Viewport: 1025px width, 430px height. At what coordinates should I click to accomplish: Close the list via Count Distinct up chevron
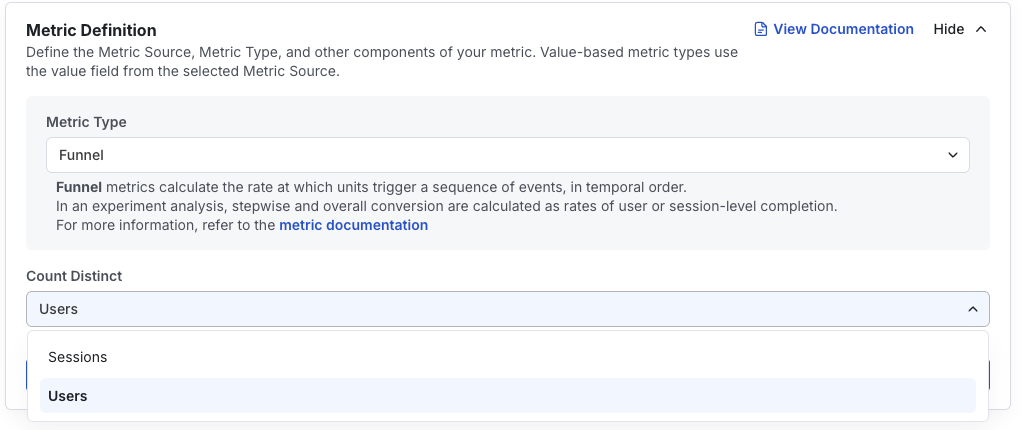coord(972,309)
